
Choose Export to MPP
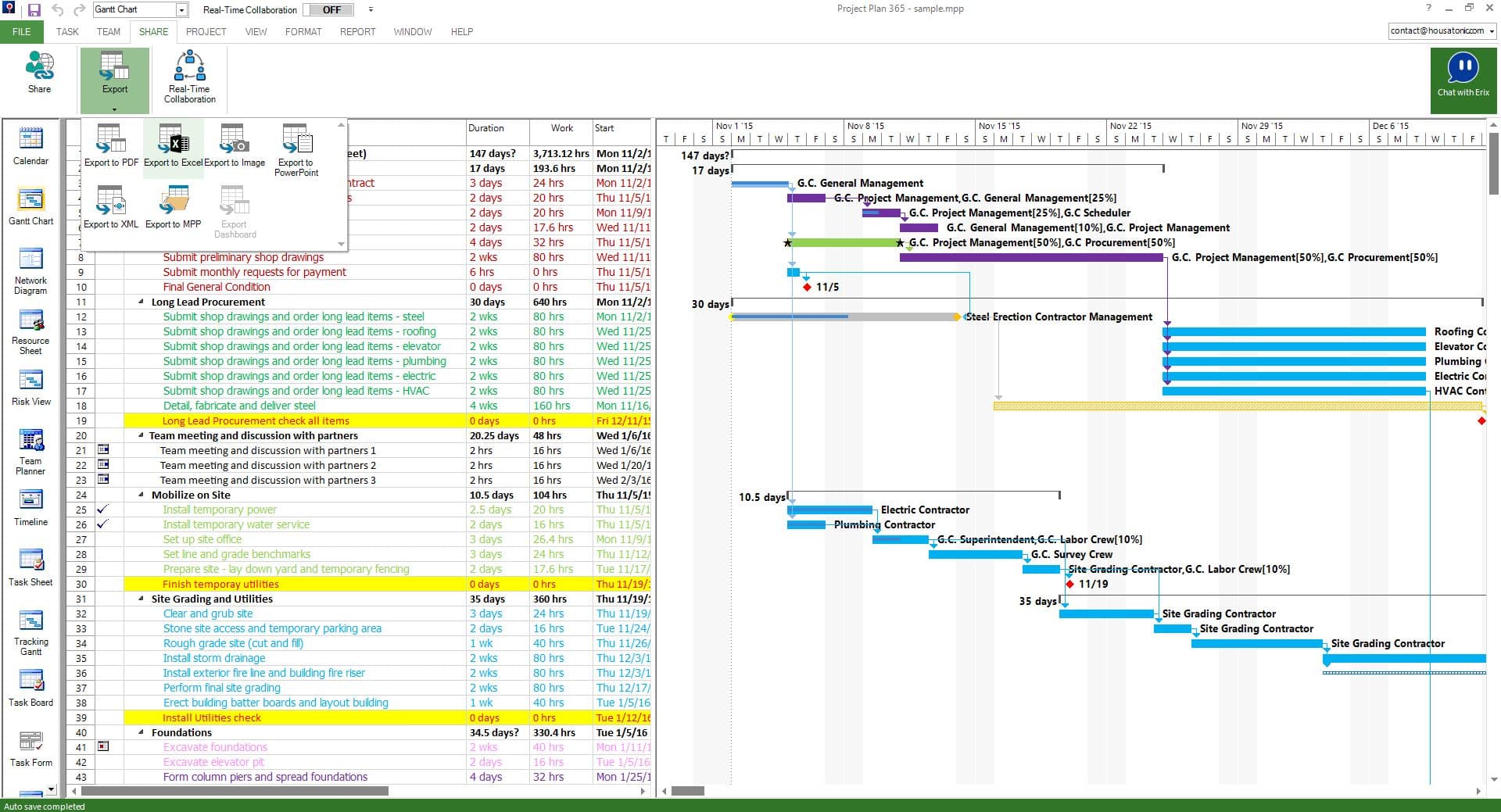pyautogui.click(x=173, y=207)
